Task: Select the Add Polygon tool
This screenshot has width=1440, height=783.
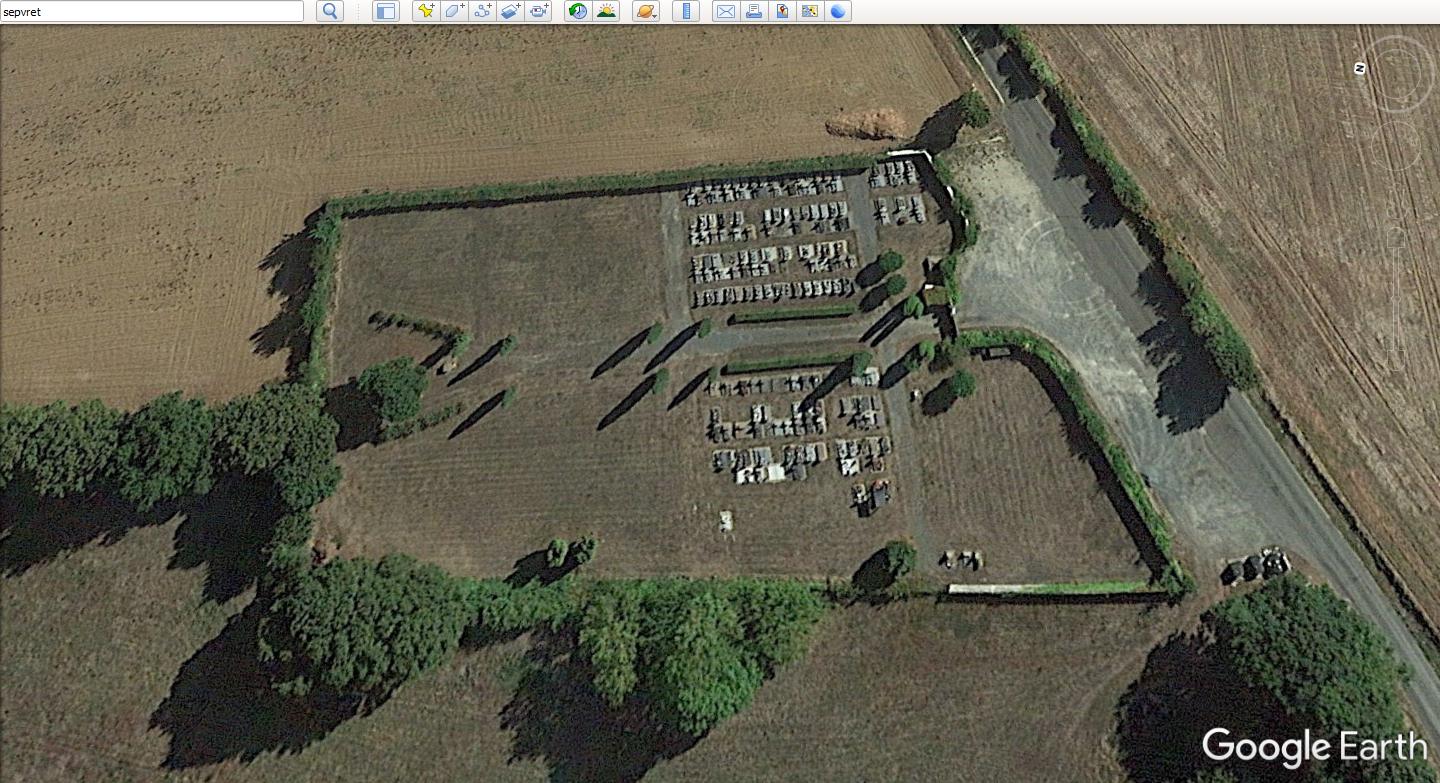Action: (454, 11)
